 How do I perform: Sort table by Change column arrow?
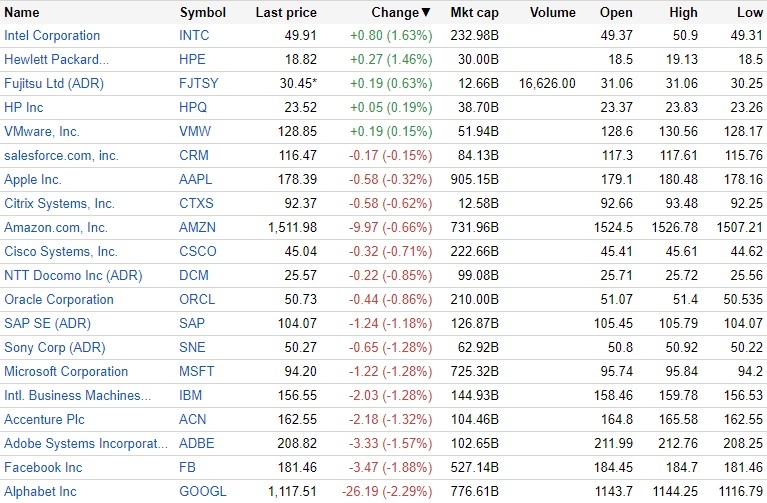click(x=427, y=13)
